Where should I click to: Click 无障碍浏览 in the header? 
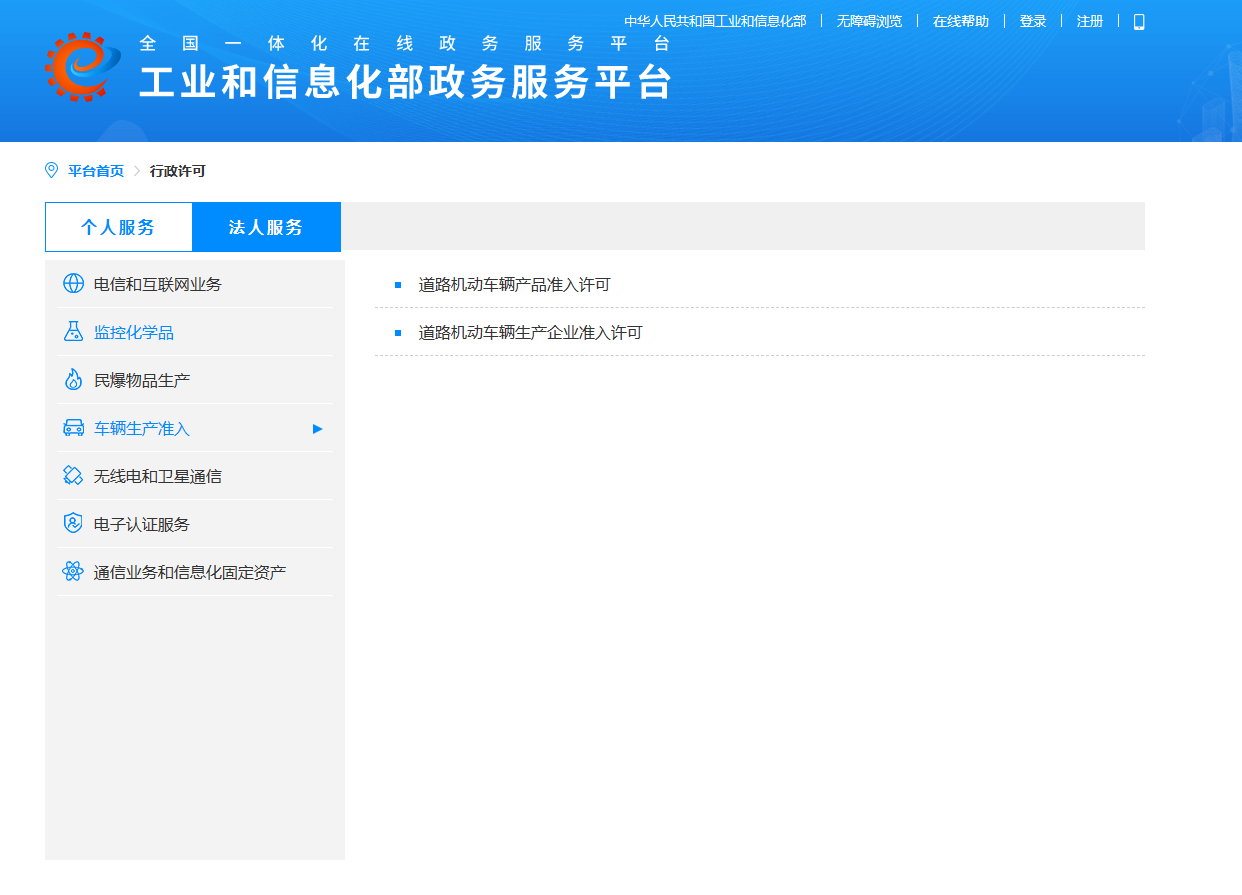pos(869,21)
